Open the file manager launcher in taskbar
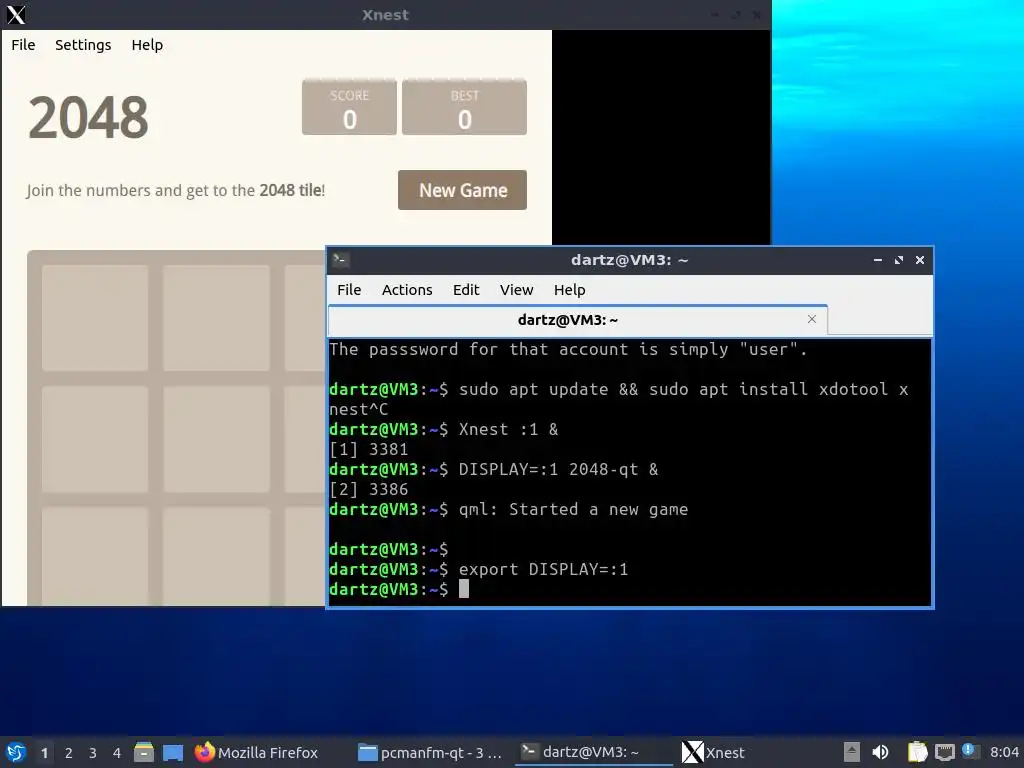This screenshot has width=1024, height=768. 144,752
